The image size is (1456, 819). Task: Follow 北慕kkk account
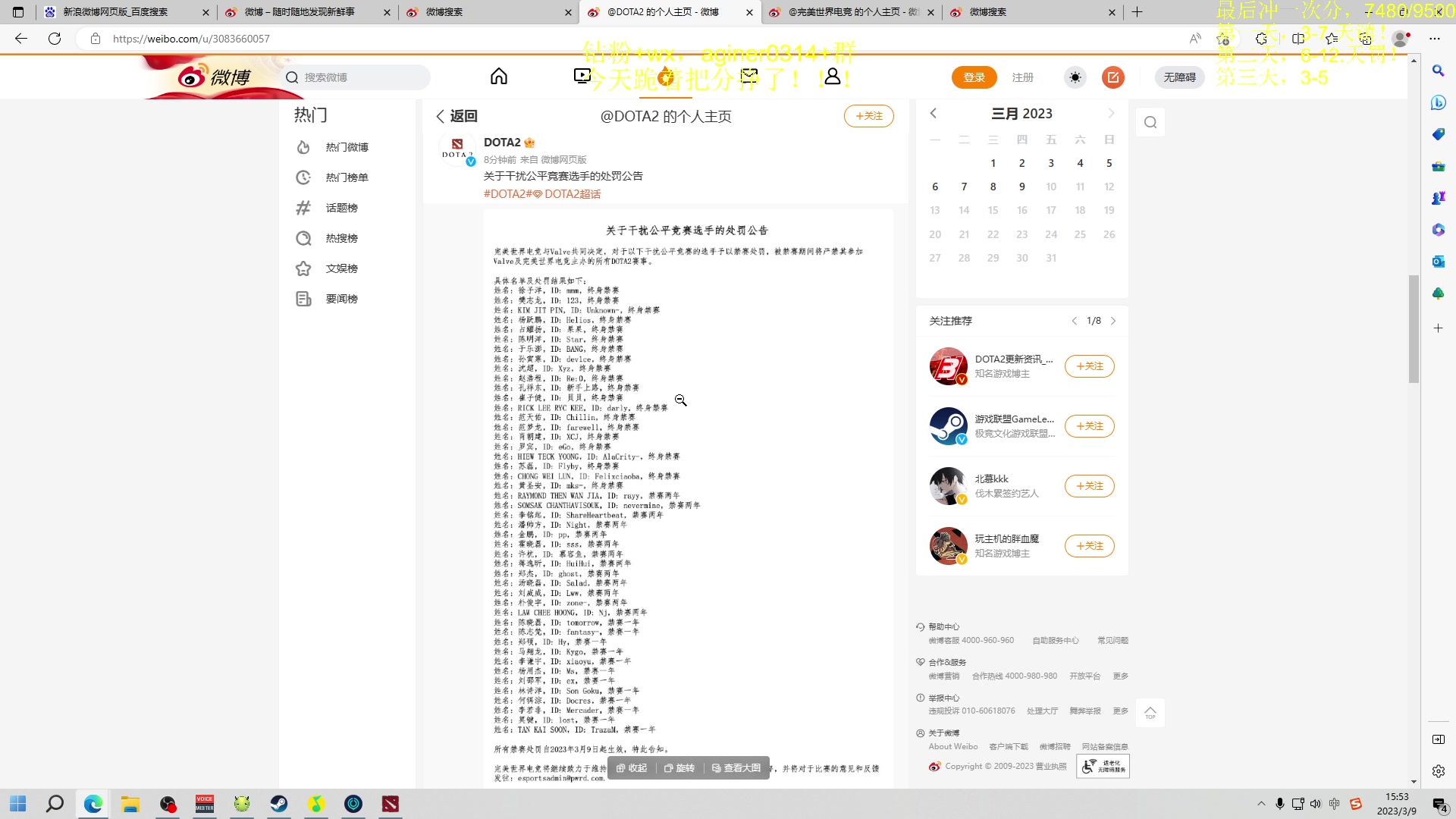click(x=1089, y=486)
